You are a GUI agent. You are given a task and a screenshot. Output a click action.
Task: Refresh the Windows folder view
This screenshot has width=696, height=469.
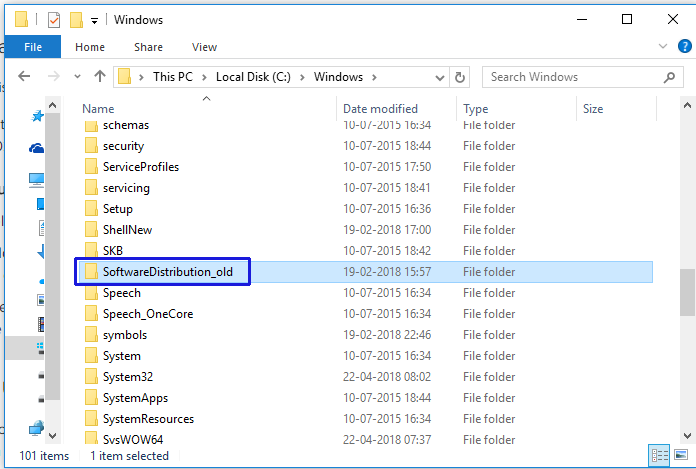pos(460,77)
